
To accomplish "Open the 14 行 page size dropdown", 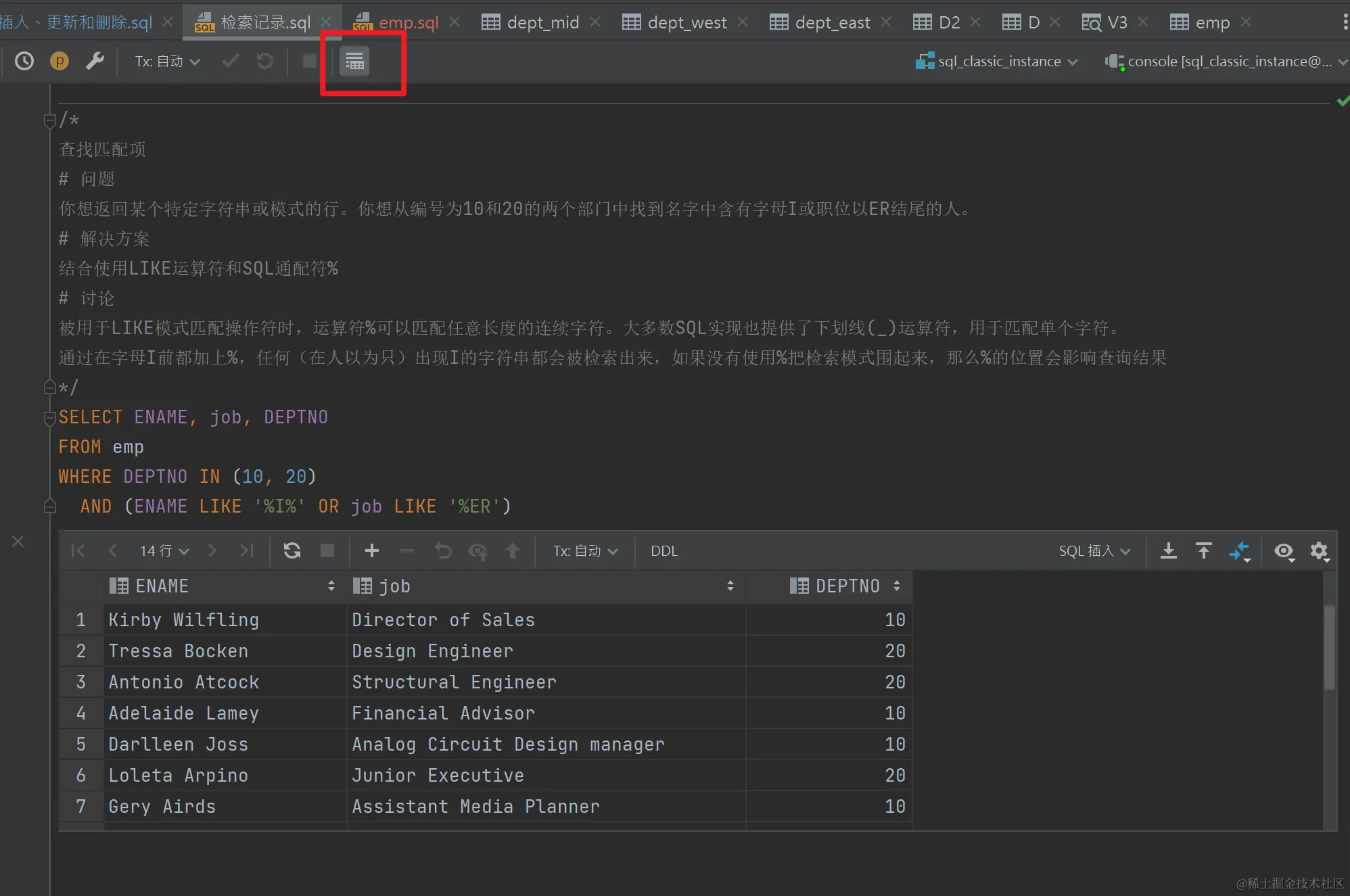I will point(164,551).
